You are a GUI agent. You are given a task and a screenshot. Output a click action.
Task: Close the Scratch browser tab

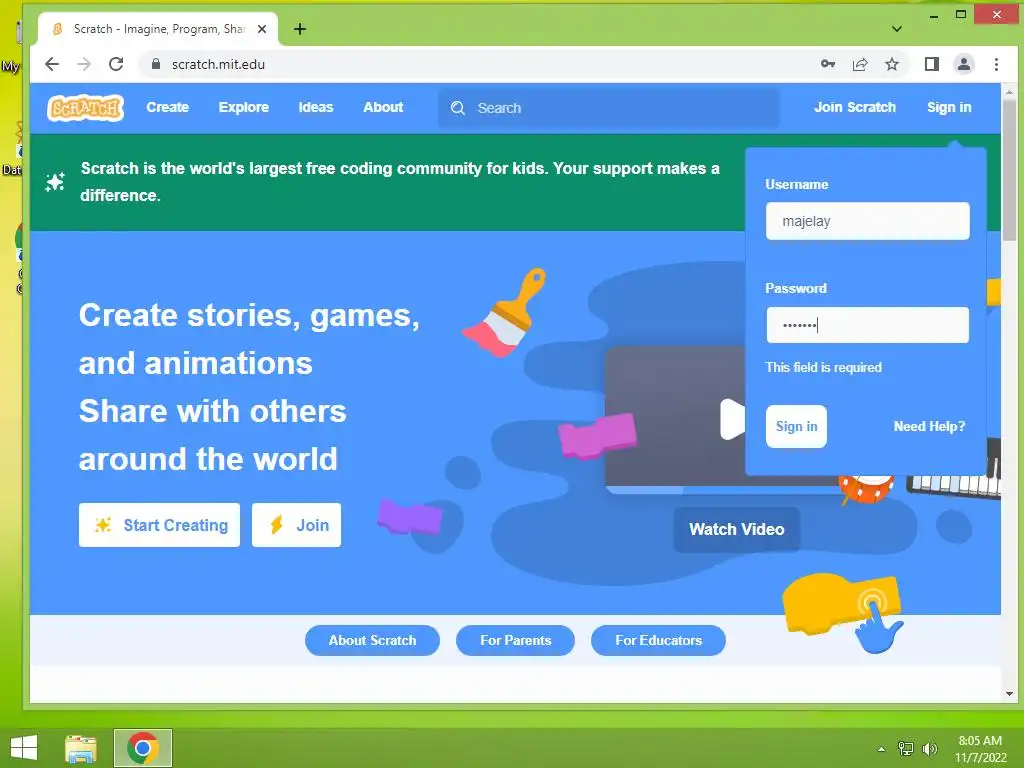click(x=262, y=29)
